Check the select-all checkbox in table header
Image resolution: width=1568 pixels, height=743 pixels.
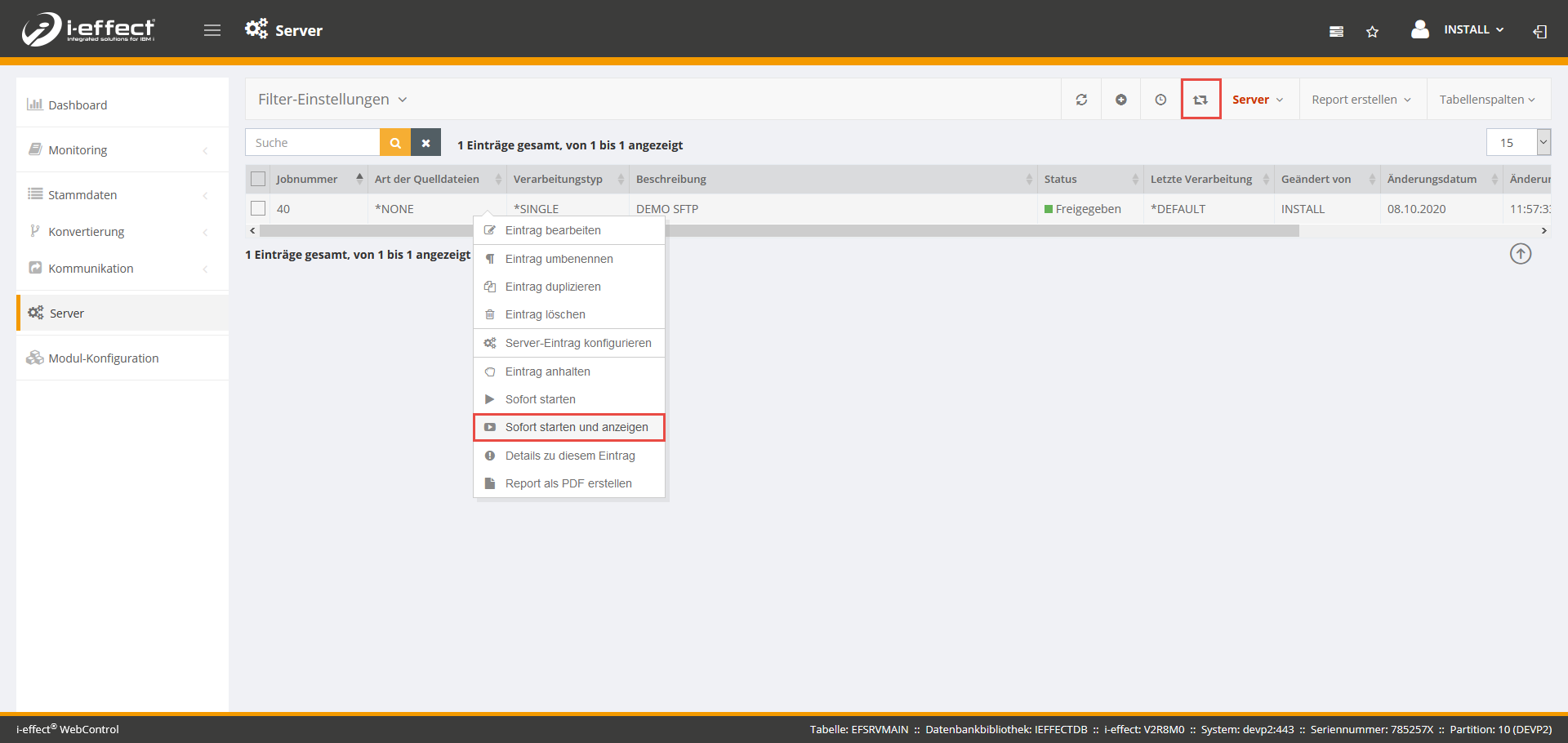pyautogui.click(x=258, y=179)
